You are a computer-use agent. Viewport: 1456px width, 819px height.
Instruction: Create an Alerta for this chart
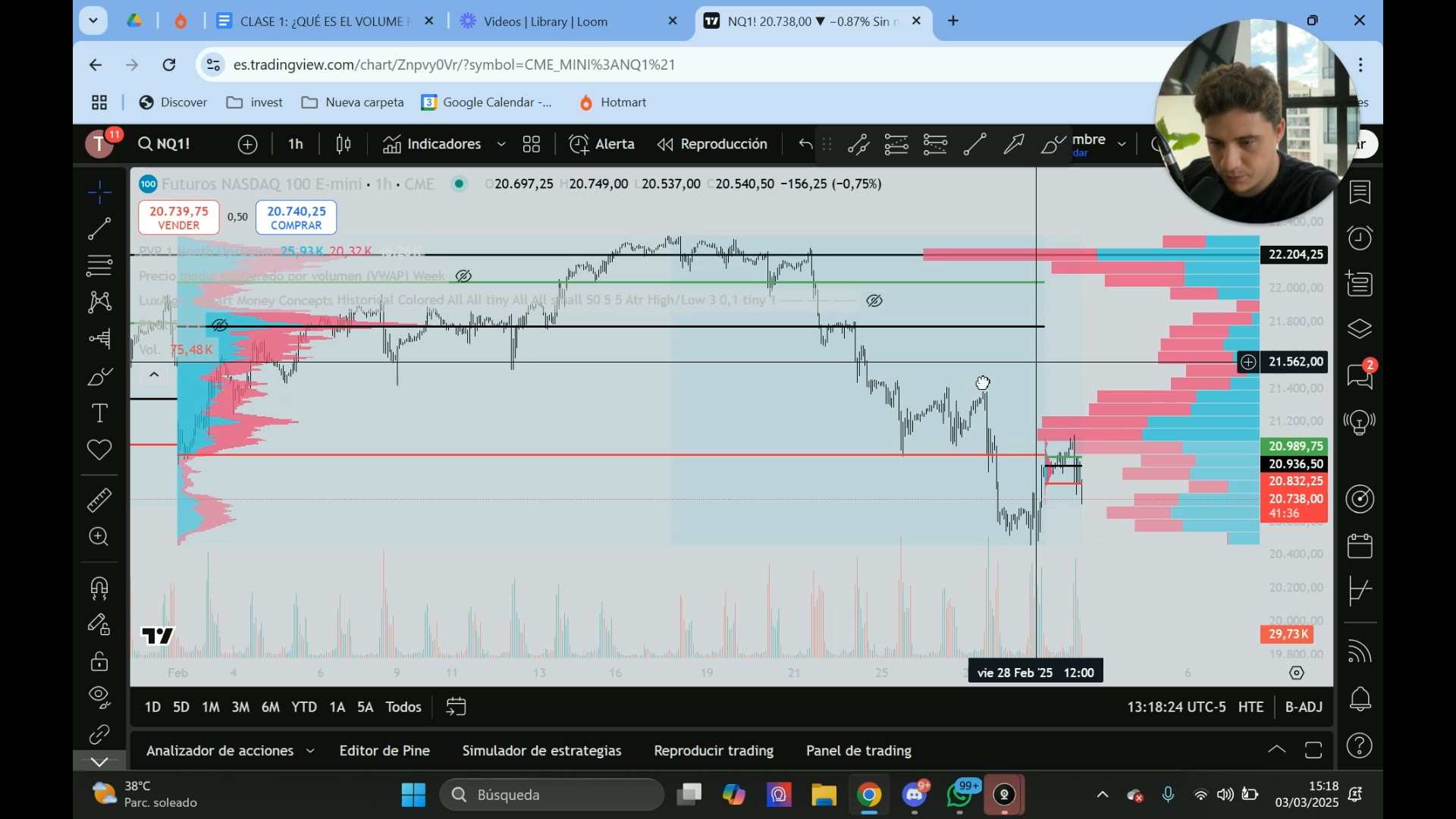[601, 144]
